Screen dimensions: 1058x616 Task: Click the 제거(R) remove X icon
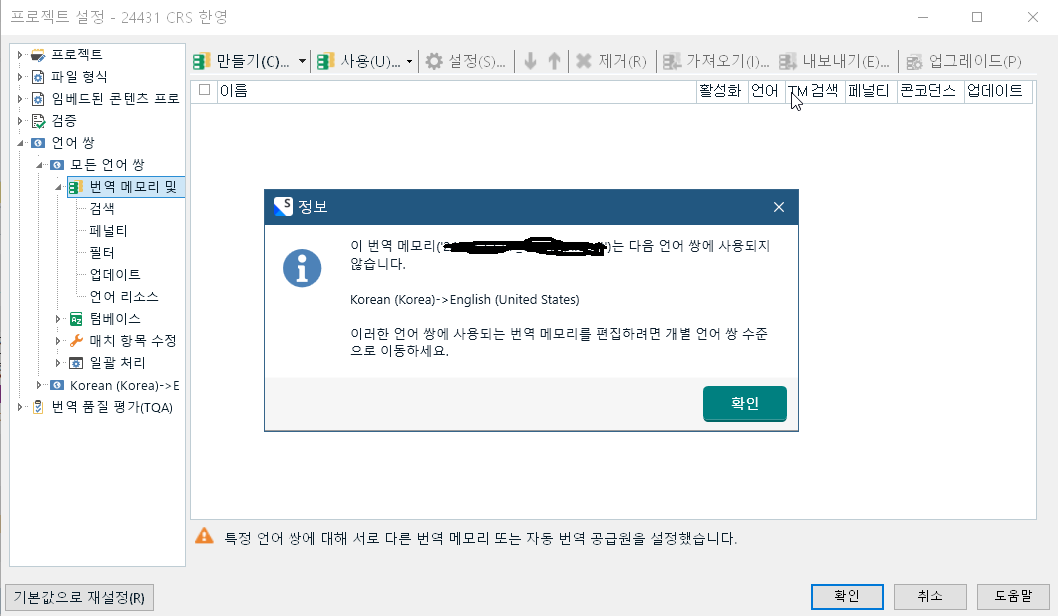pyautogui.click(x=584, y=61)
